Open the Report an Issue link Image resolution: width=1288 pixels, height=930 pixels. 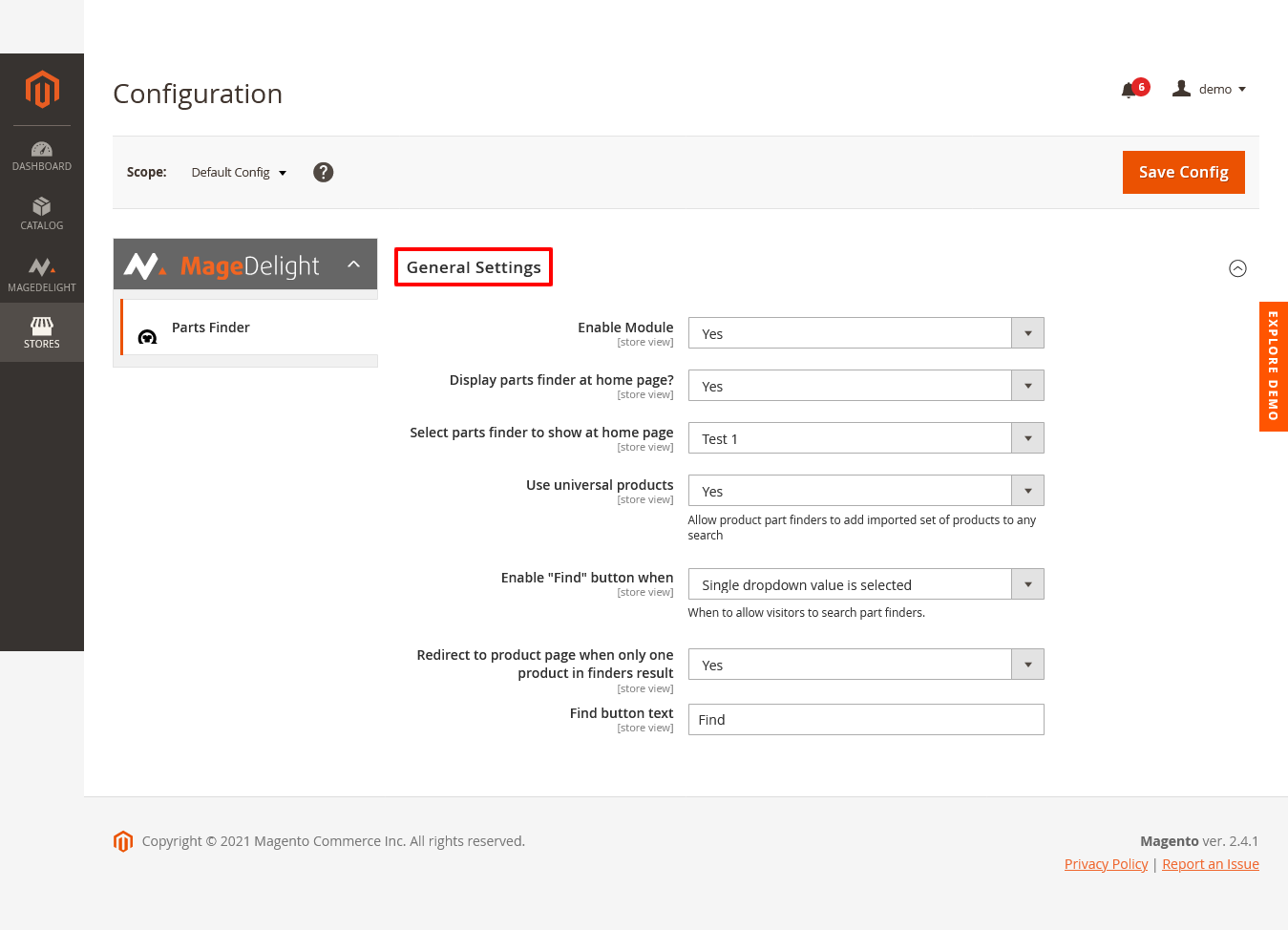tap(1211, 864)
